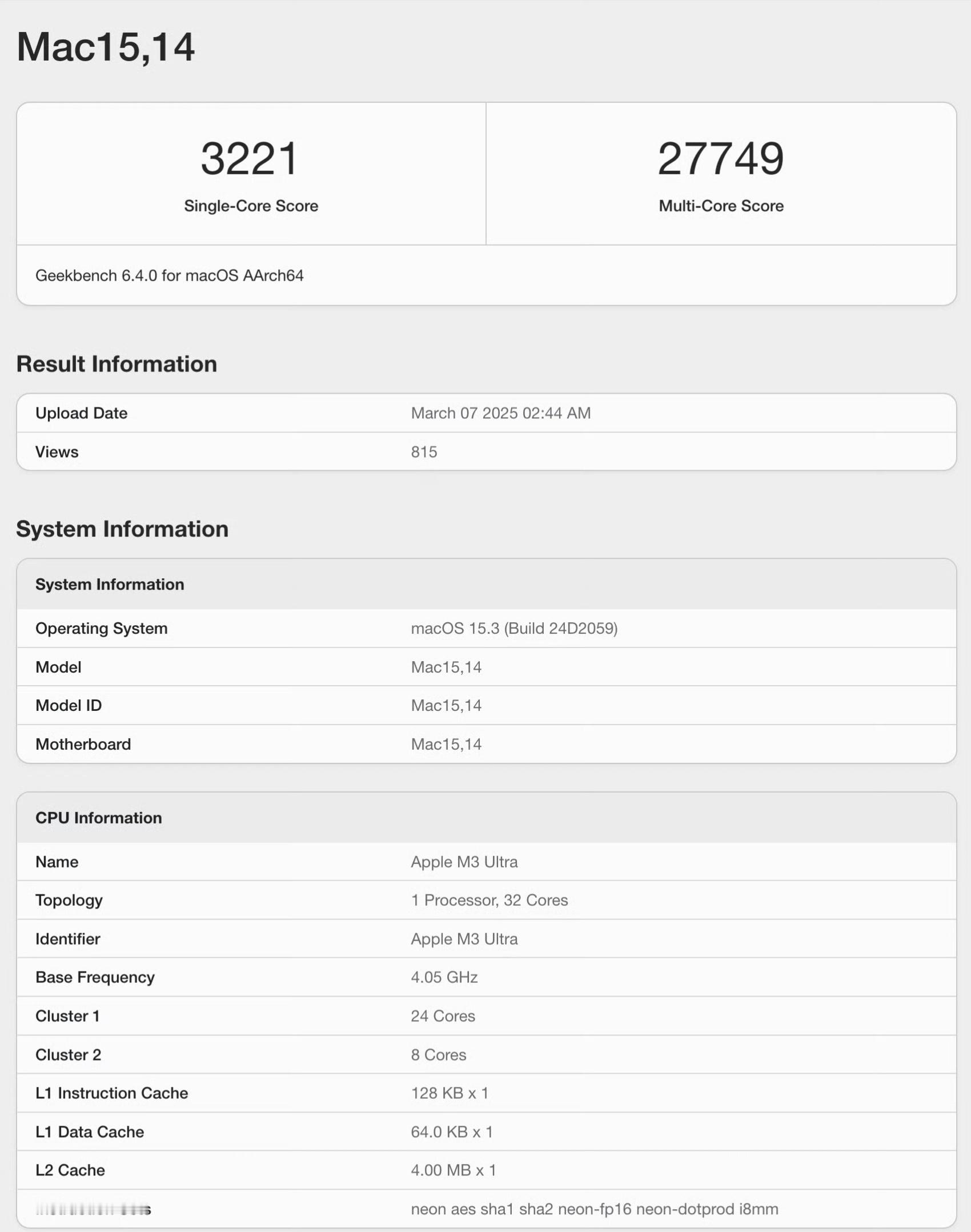Select the Mac15,14 value in Motherboard row
The image size is (971, 1232).
446,744
